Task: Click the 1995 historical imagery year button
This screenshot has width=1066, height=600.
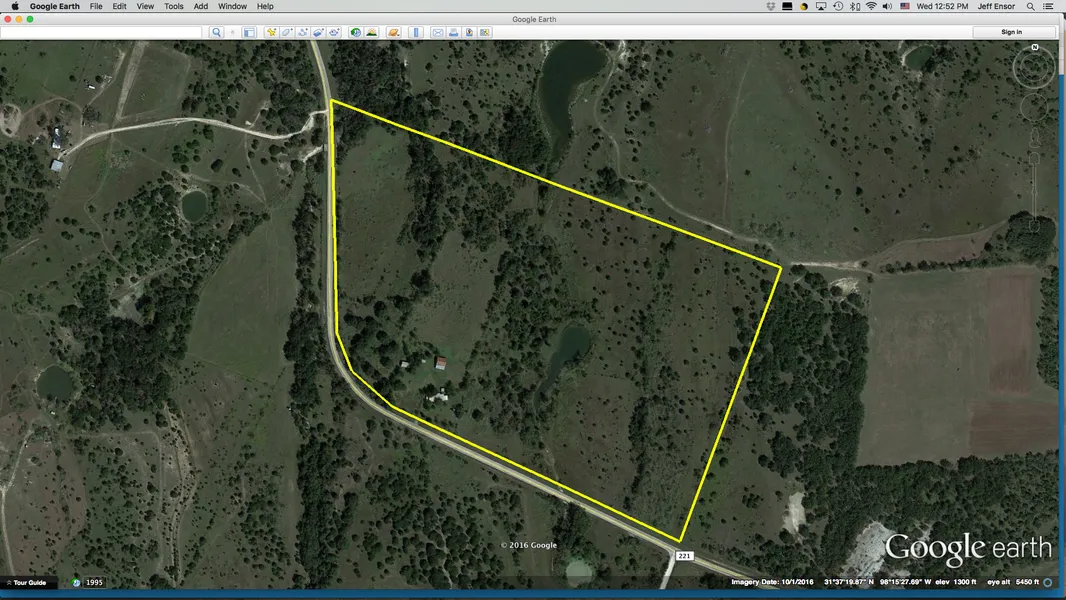Action: (94, 582)
